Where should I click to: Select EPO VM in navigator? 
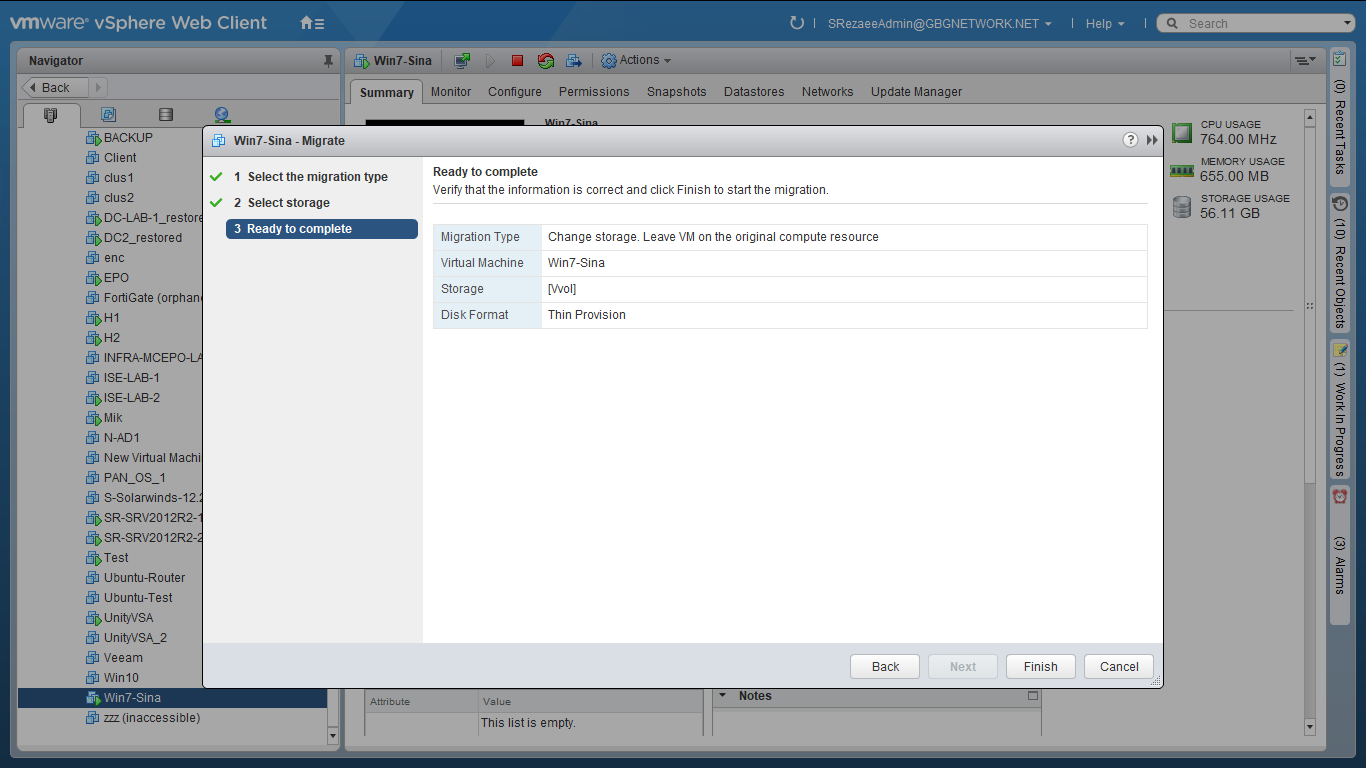pyautogui.click(x=116, y=278)
